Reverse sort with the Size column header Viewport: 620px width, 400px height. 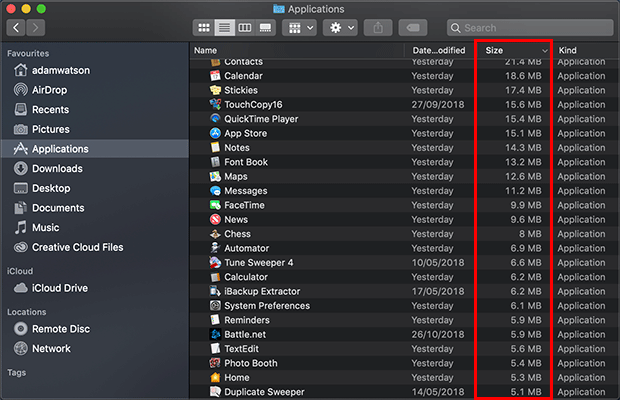click(514, 51)
